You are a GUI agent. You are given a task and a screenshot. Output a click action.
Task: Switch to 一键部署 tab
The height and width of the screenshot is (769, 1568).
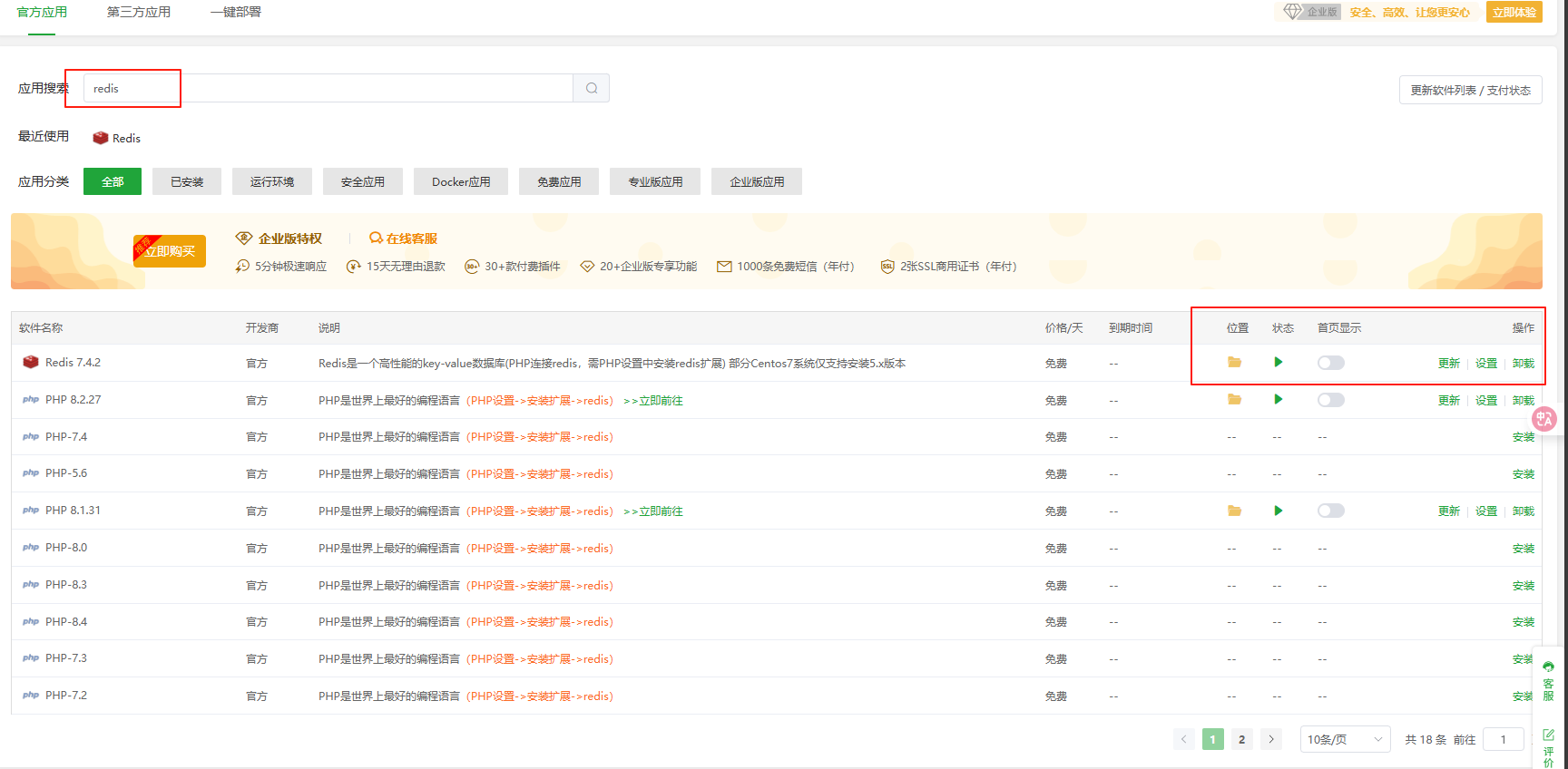click(236, 12)
